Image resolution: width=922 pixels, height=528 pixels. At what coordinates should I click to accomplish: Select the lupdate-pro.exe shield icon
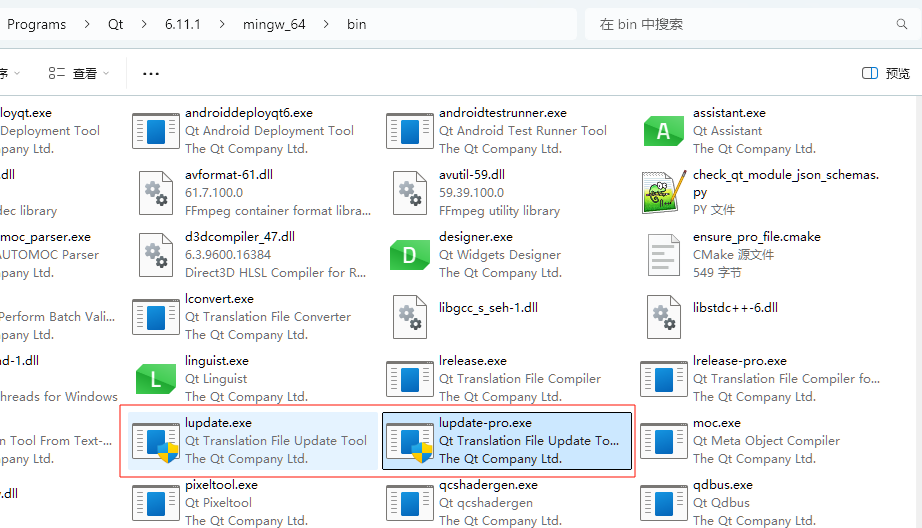[x=410, y=442]
